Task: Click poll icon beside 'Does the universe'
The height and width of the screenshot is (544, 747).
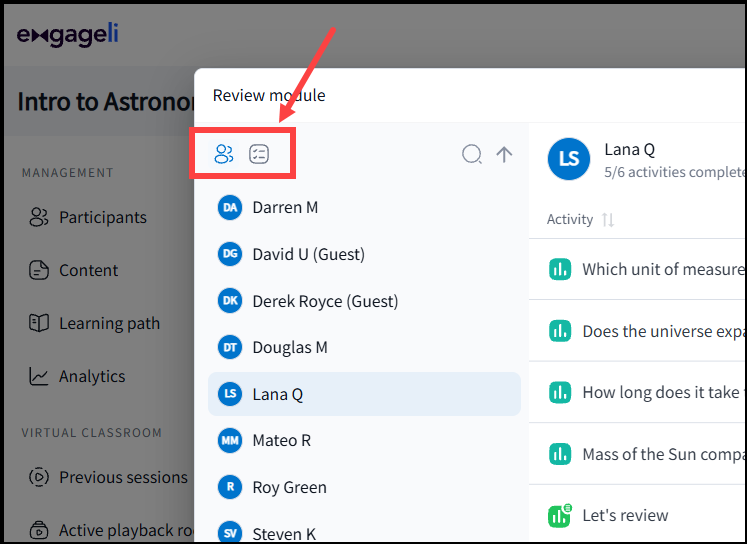Action: [x=560, y=331]
